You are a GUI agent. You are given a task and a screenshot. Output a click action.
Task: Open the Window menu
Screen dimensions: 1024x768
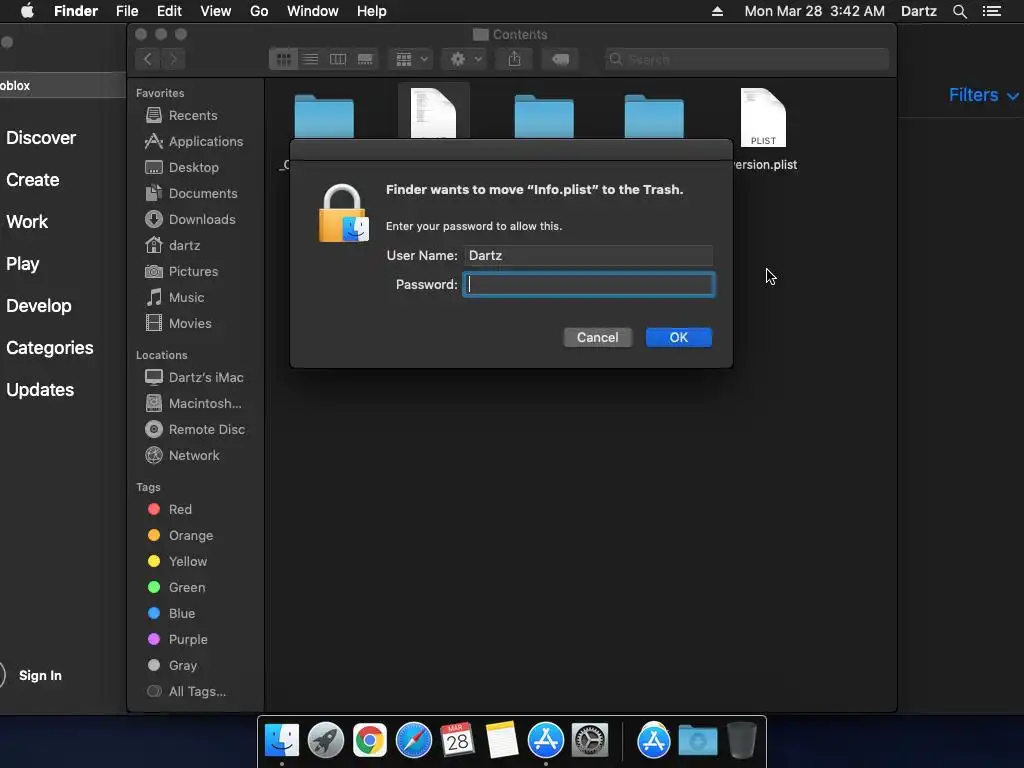[313, 11]
